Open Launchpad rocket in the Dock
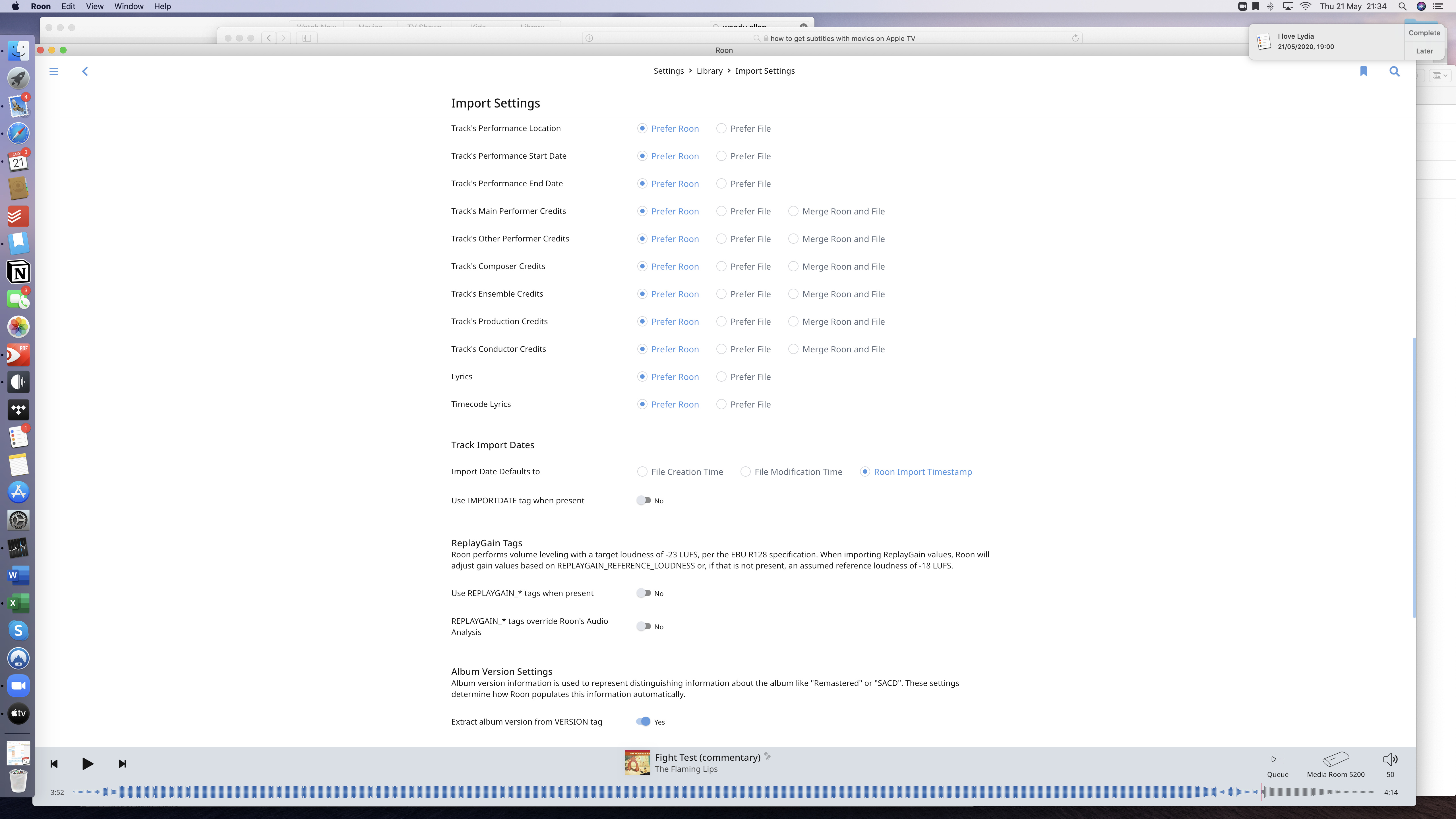 point(18,78)
